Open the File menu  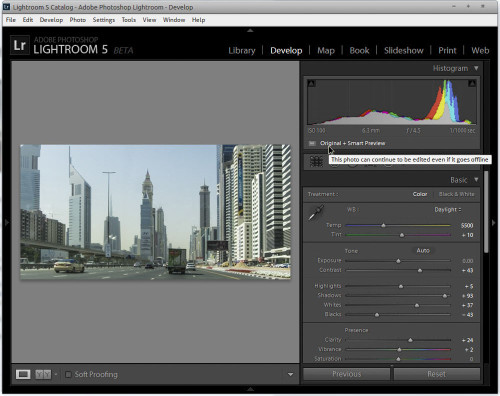[x=11, y=20]
